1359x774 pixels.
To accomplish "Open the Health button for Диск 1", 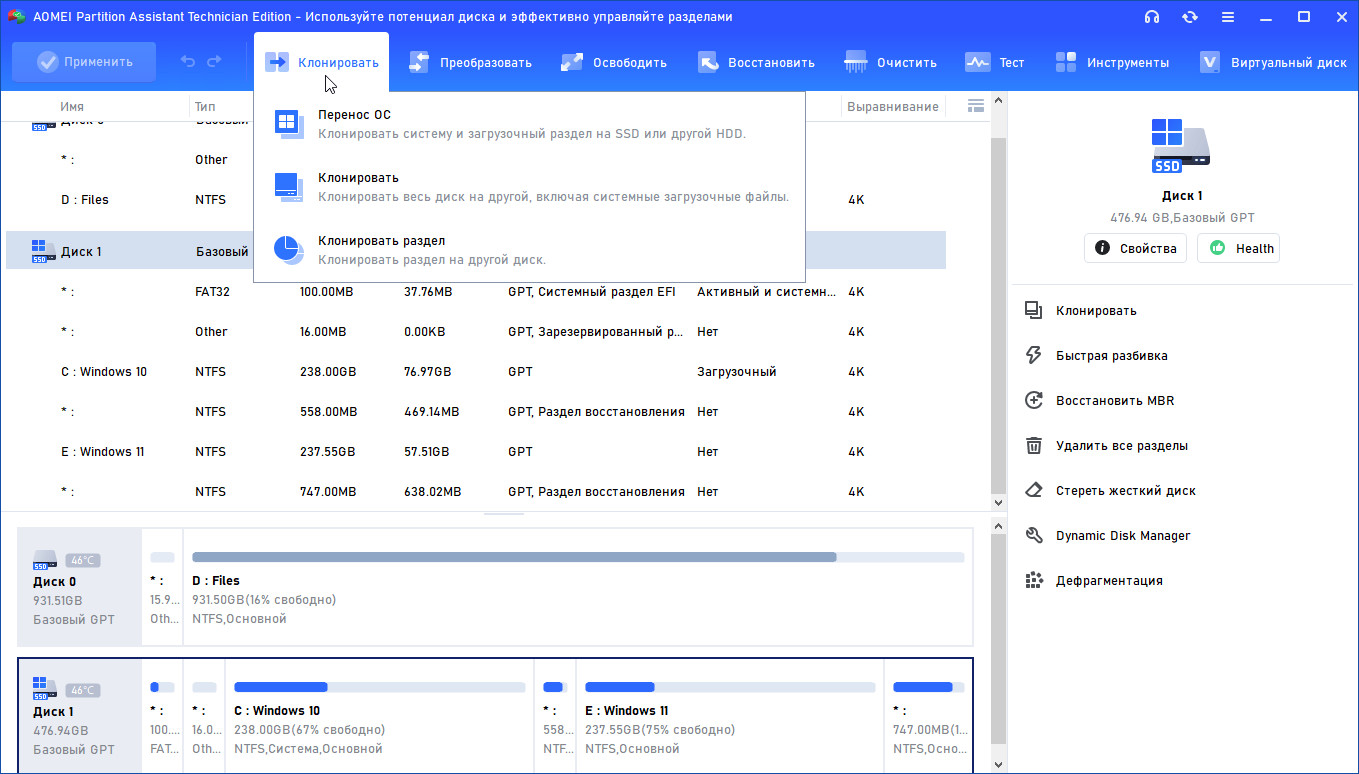I will (x=1238, y=248).
